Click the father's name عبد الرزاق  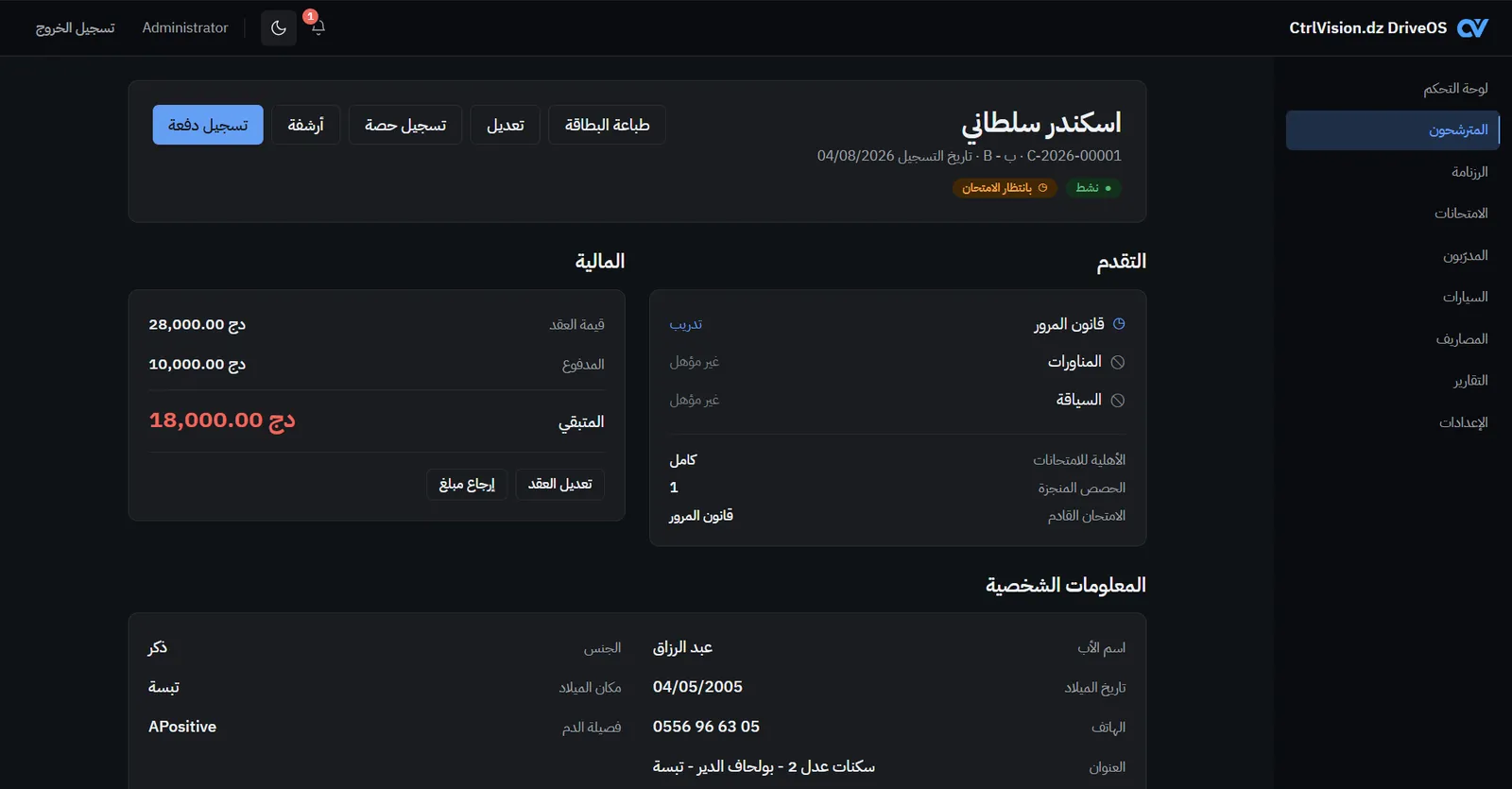click(682, 647)
